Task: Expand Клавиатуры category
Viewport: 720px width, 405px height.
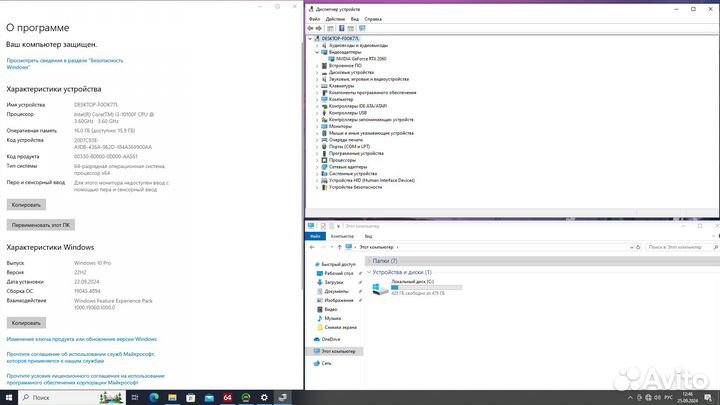Action: (x=317, y=86)
